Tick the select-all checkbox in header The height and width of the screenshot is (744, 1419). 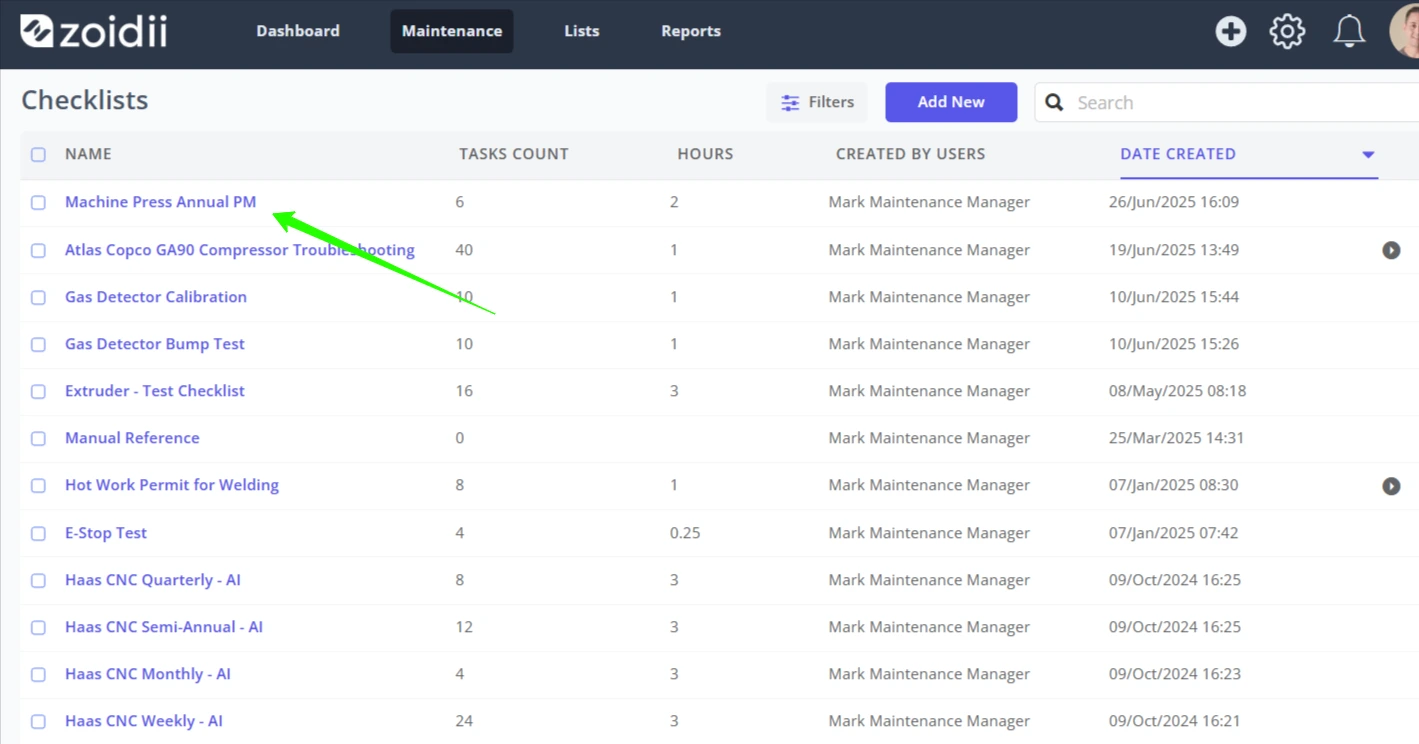coord(38,154)
